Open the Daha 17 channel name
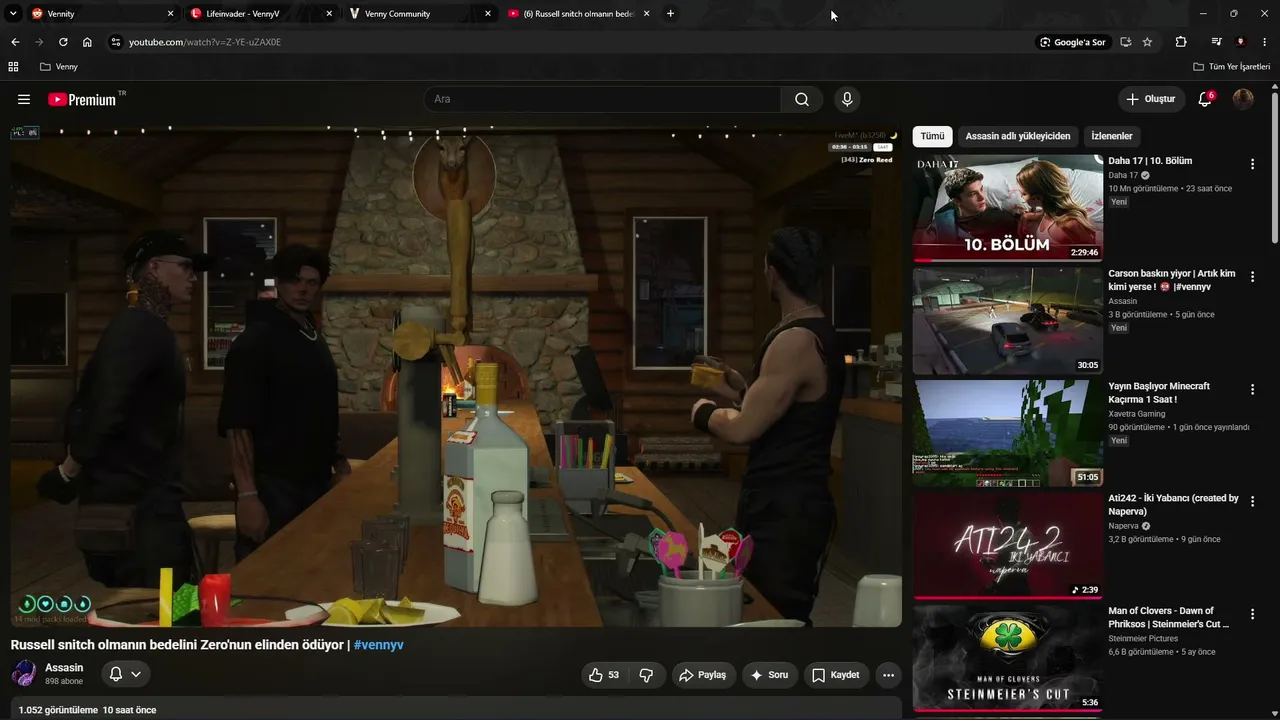The width and height of the screenshot is (1280, 720). click(x=1123, y=175)
